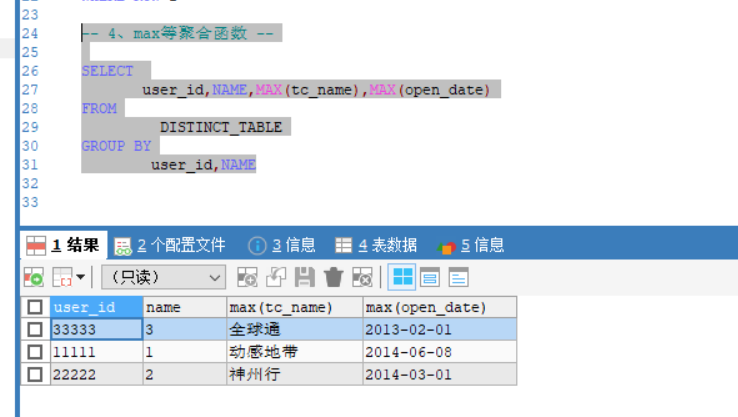The height and width of the screenshot is (417, 738).
Task: Click the 结果 tab table icon
Action: (x=36, y=245)
